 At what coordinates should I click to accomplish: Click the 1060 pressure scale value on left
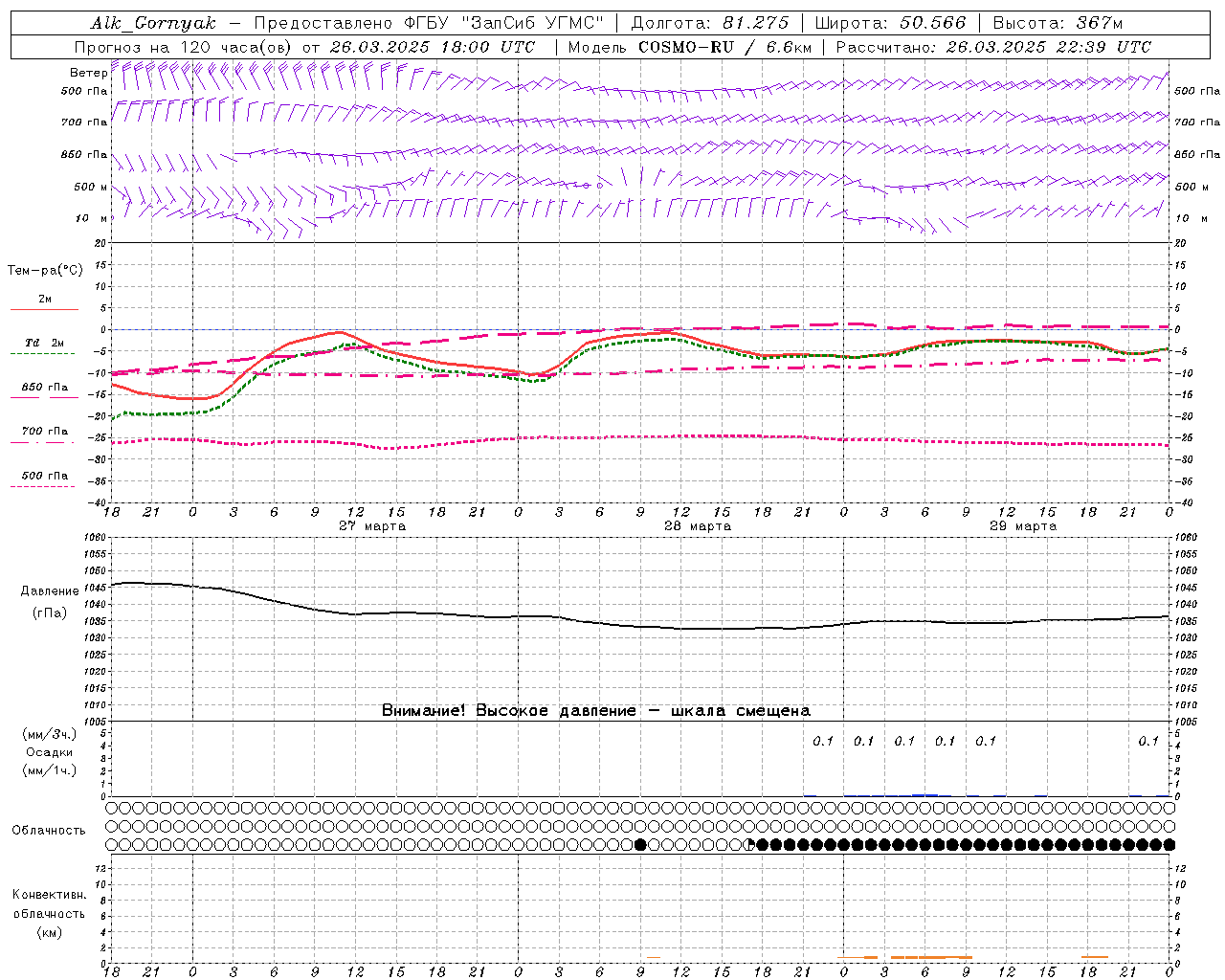[x=96, y=537]
